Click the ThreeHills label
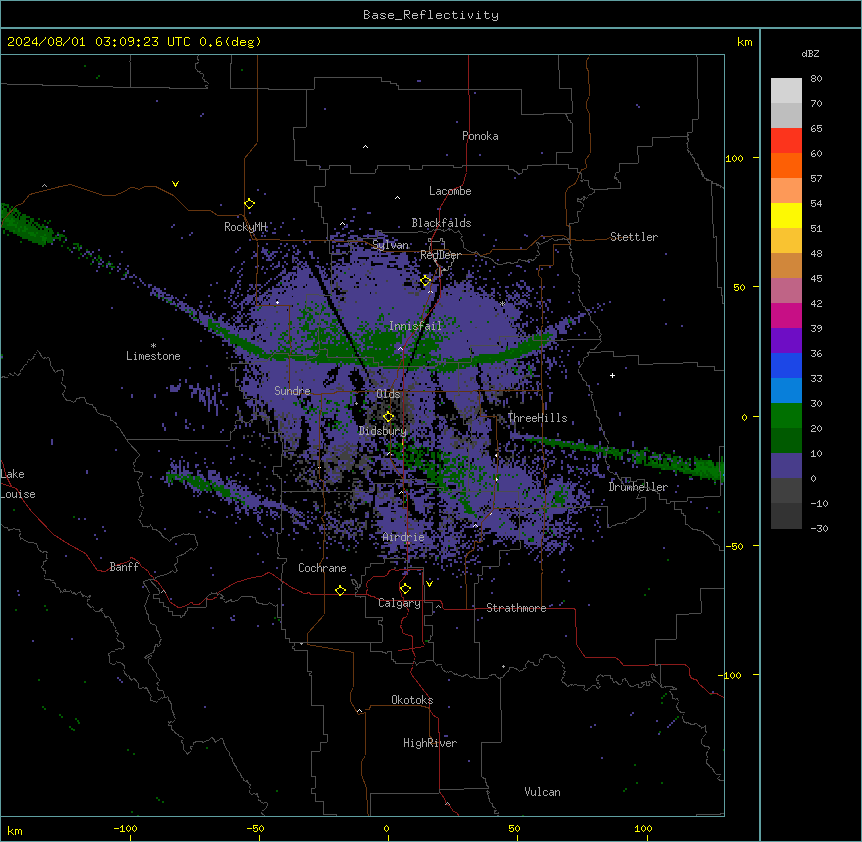The image size is (862, 842). [x=537, y=418]
